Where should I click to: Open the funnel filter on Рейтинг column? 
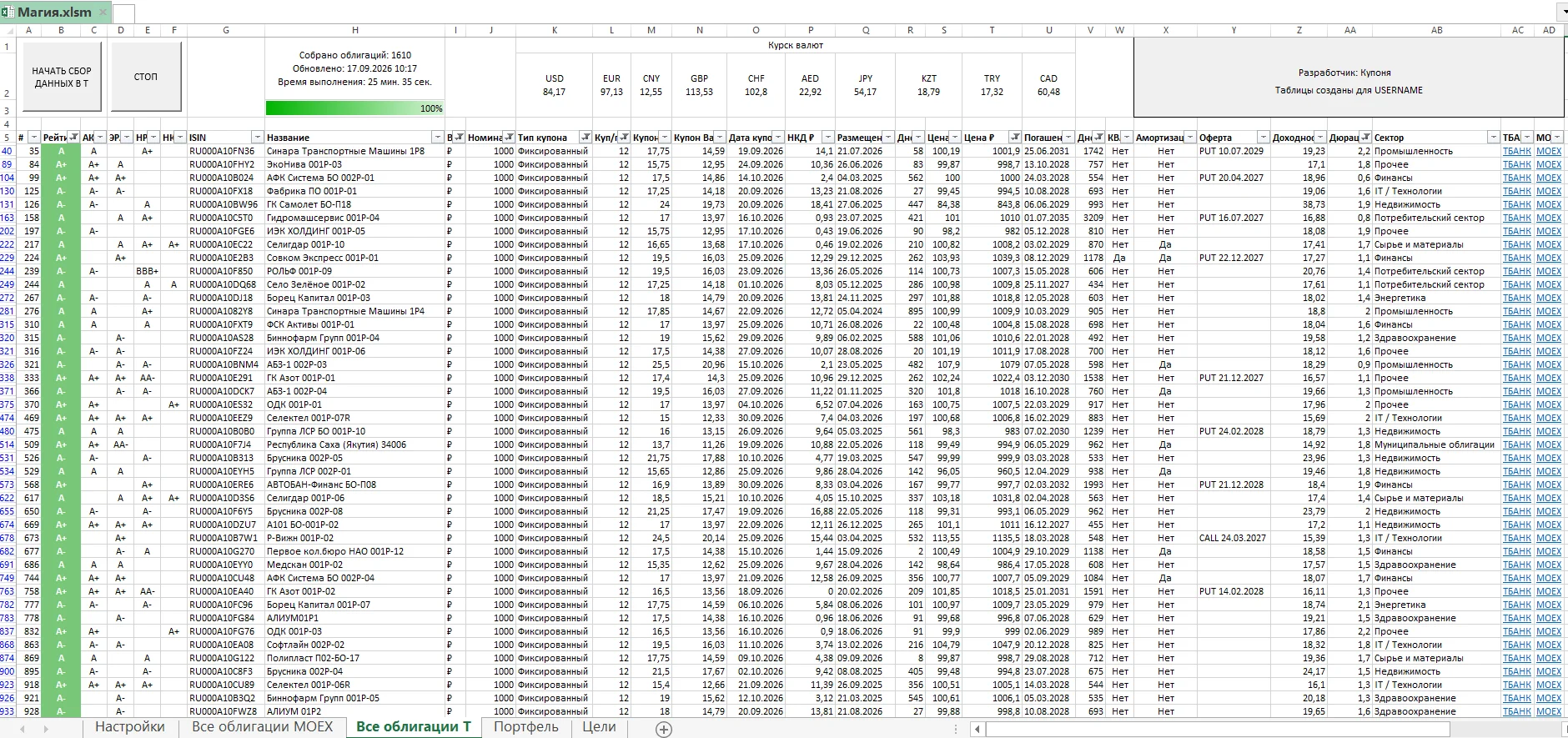tap(74, 138)
